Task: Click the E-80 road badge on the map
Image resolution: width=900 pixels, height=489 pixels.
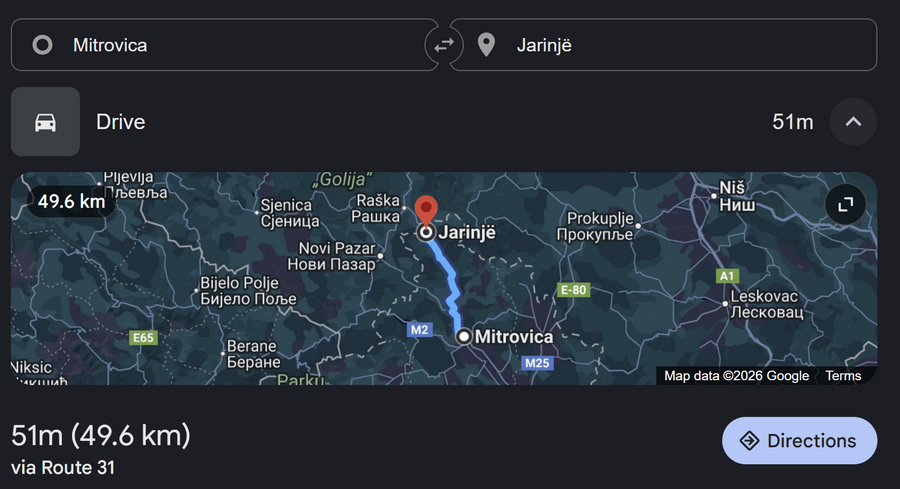Action: (x=573, y=290)
